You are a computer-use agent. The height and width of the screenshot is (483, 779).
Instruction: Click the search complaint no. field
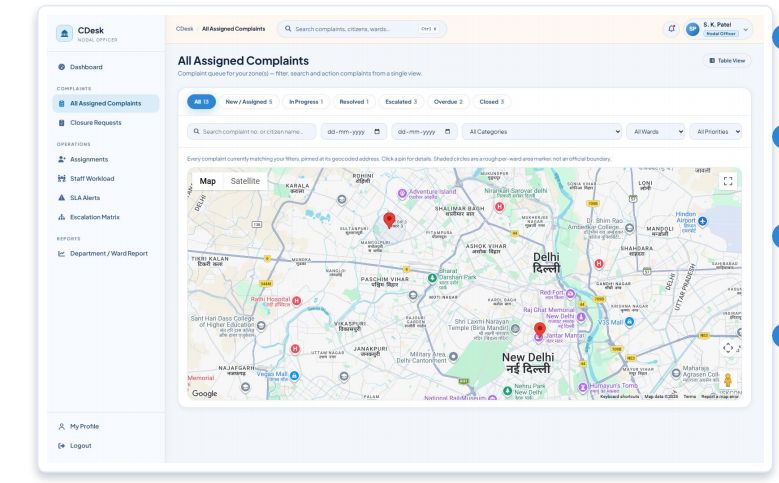coord(252,132)
